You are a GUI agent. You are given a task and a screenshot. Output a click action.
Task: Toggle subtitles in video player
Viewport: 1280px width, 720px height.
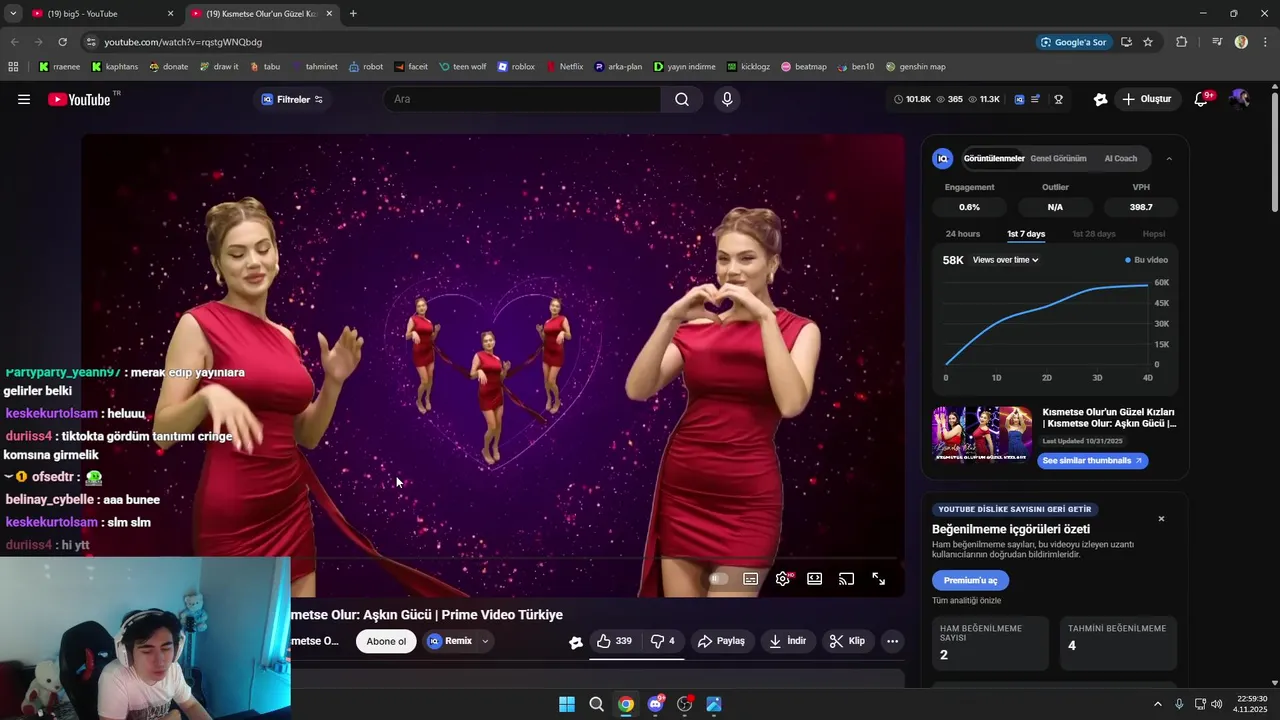751,579
